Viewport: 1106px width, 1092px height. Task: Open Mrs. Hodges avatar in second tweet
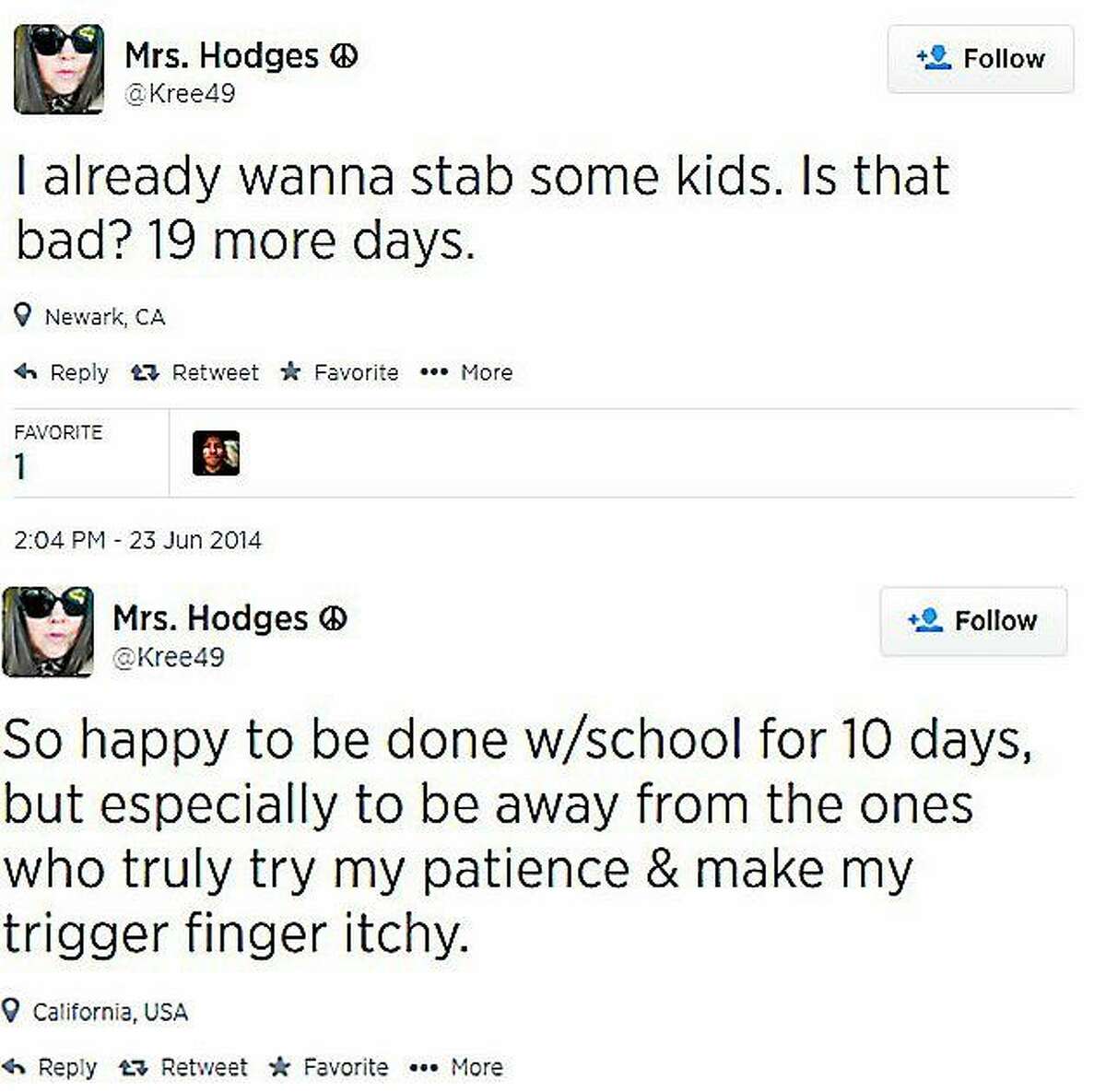coord(48,631)
